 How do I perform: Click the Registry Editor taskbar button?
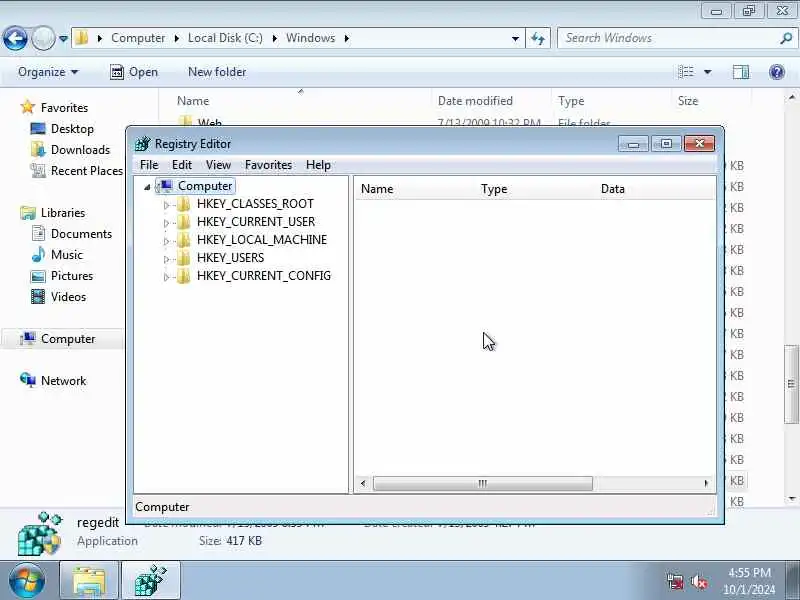[x=151, y=581]
